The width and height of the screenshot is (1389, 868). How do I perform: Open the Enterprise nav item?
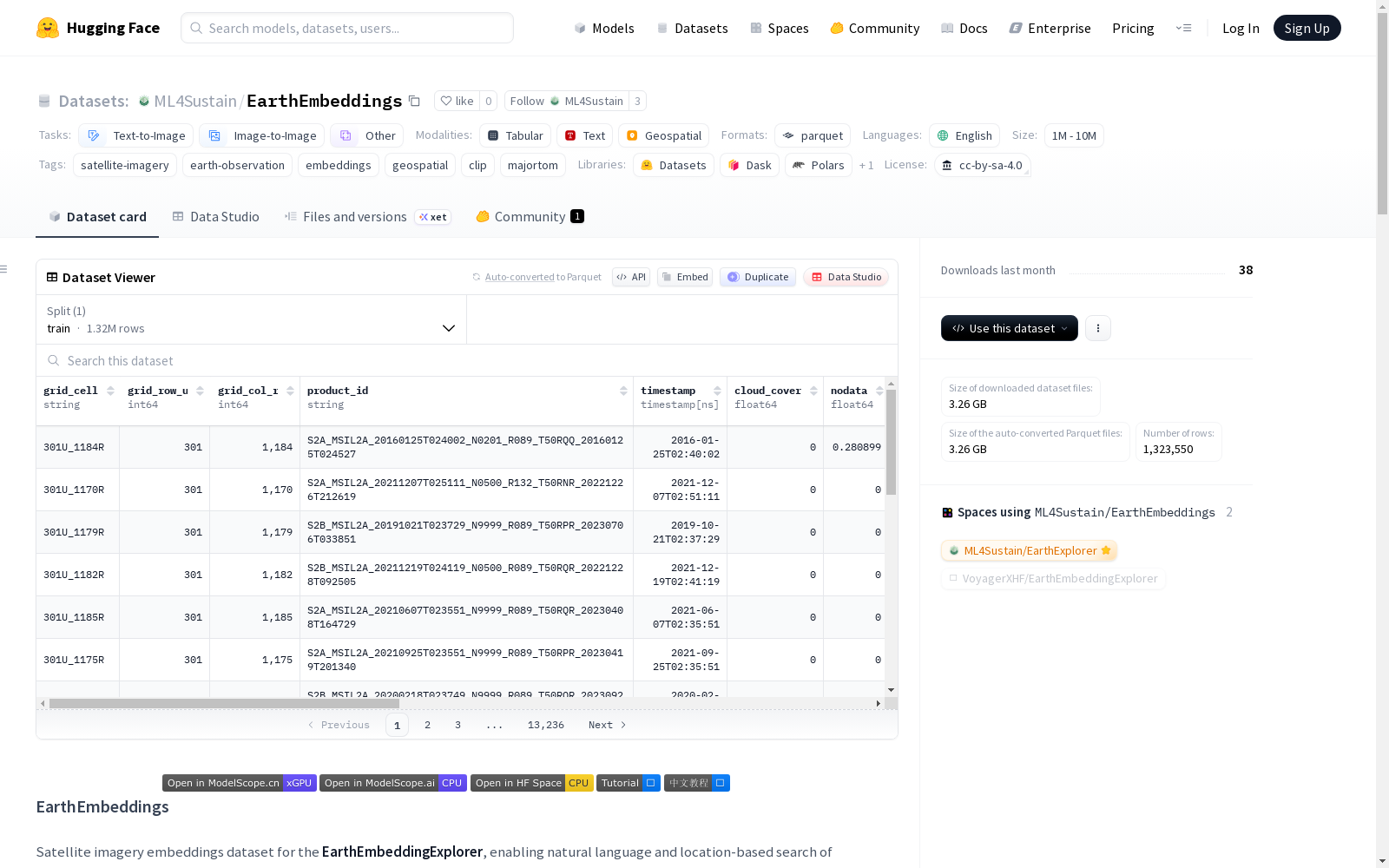coord(1050,28)
